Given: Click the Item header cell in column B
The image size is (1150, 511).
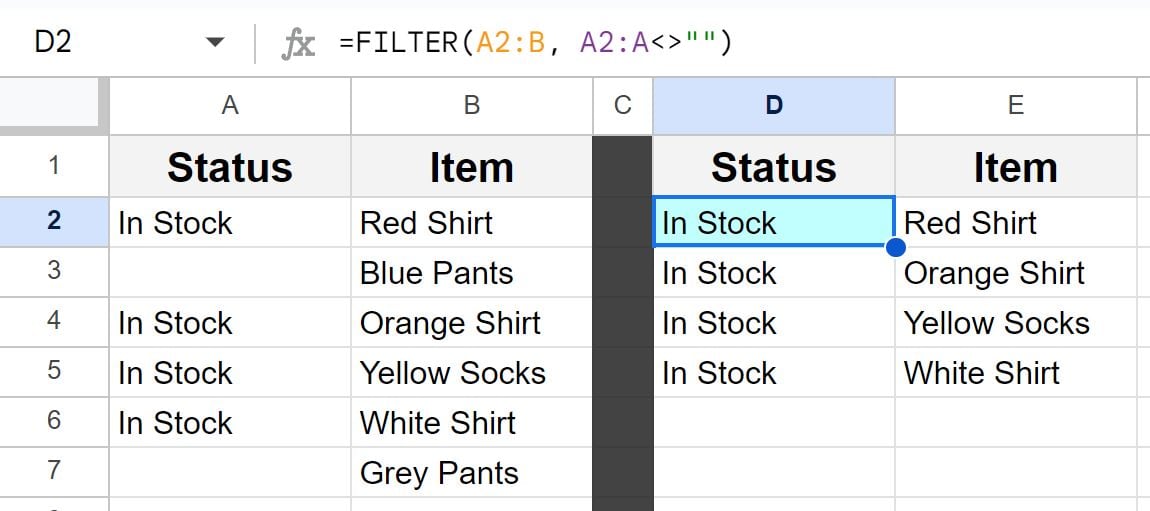Looking at the screenshot, I should click(x=472, y=166).
